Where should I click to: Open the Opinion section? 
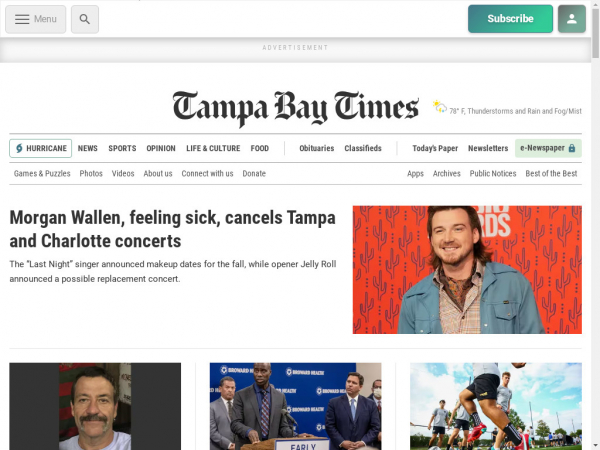click(x=161, y=148)
